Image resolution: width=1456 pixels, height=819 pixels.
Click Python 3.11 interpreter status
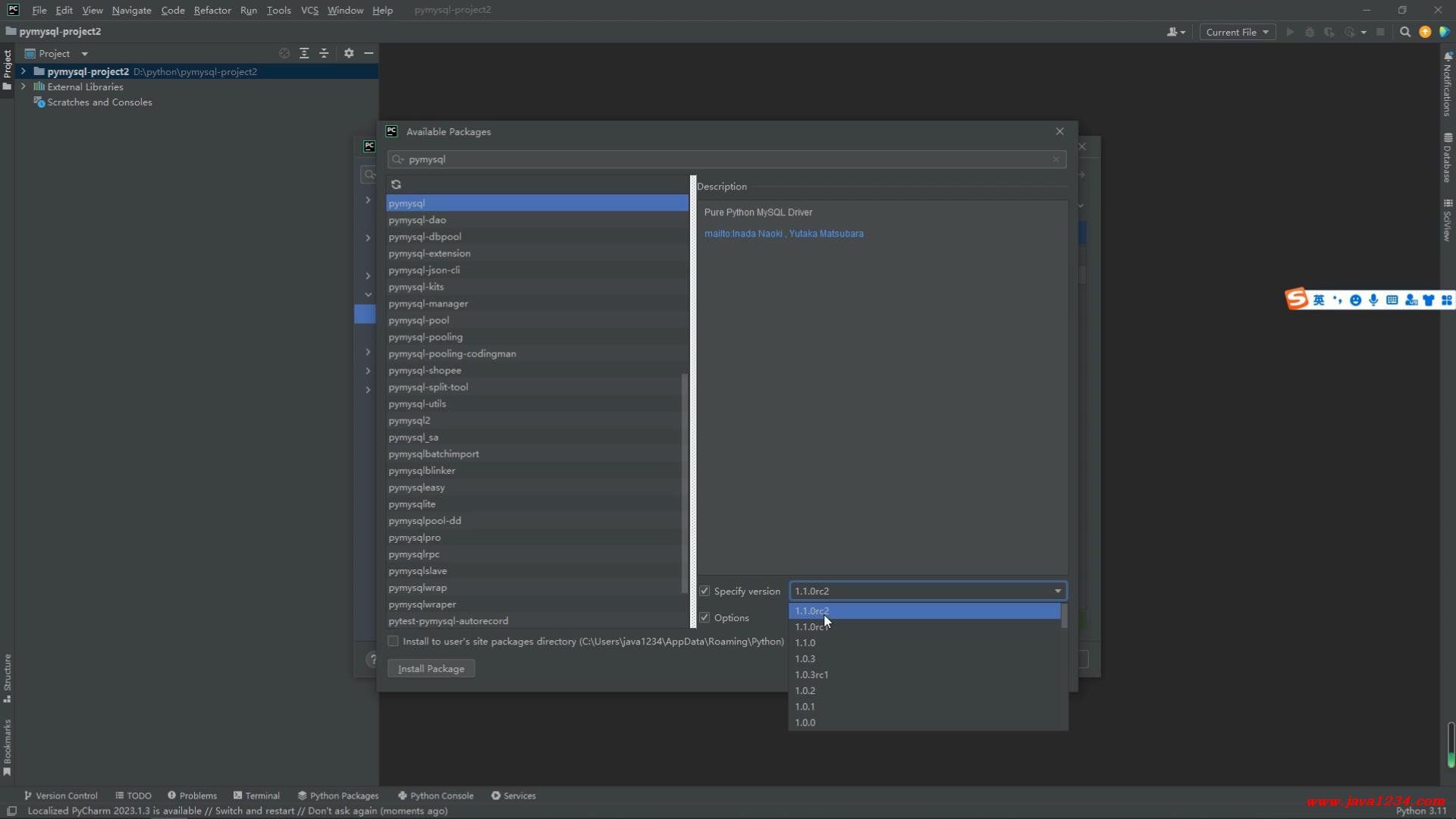click(1421, 811)
